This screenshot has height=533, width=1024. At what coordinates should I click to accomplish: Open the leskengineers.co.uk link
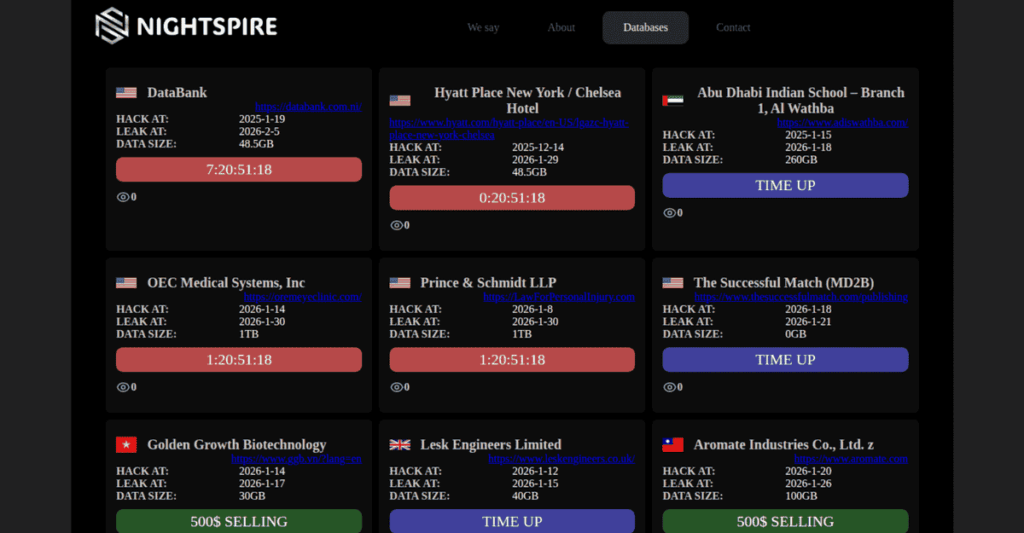click(x=562, y=459)
